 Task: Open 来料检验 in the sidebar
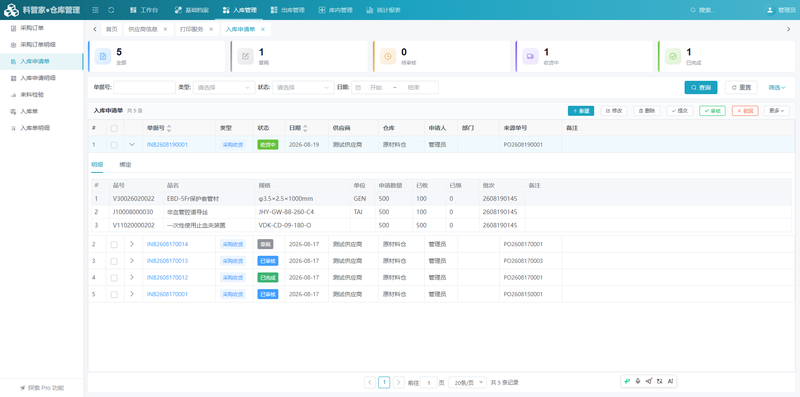click(x=32, y=95)
